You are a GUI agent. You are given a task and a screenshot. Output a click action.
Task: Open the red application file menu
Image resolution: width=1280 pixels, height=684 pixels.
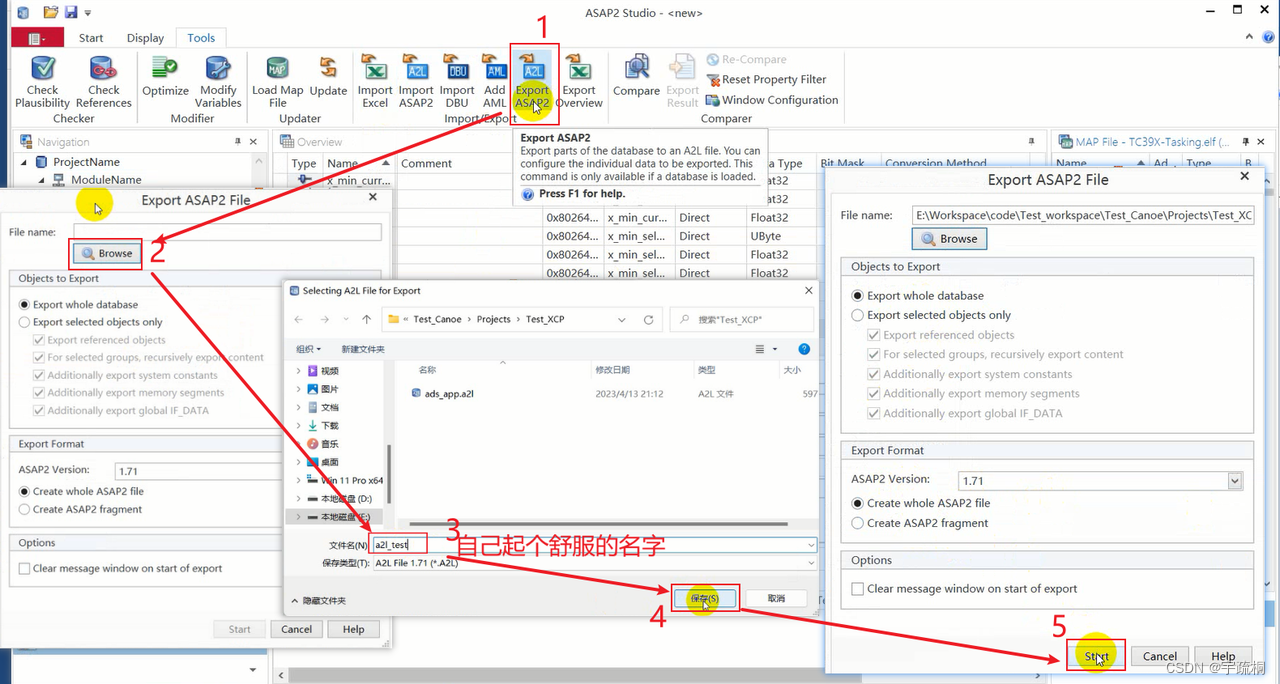point(37,38)
